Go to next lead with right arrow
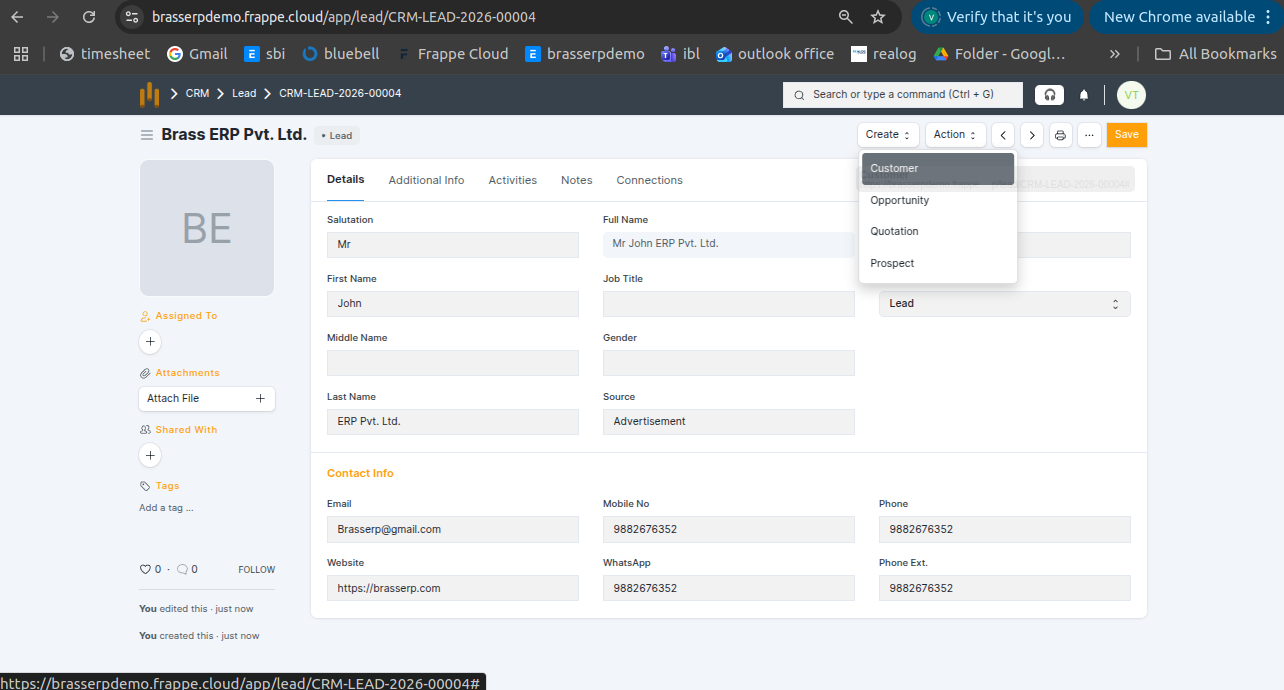The width and height of the screenshot is (1284, 690). 1032,135
